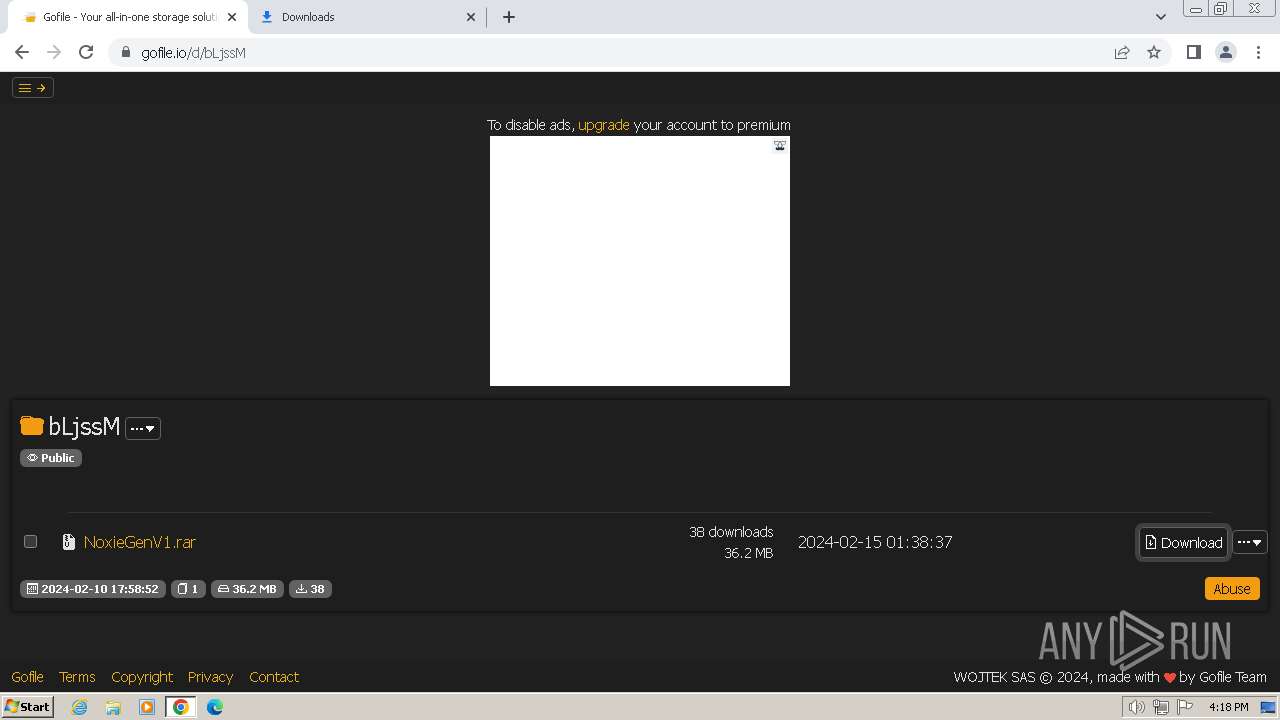Viewport: 1280px width, 720px height.
Task: Bookmark this tab with star
Action: pyautogui.click(x=1154, y=52)
